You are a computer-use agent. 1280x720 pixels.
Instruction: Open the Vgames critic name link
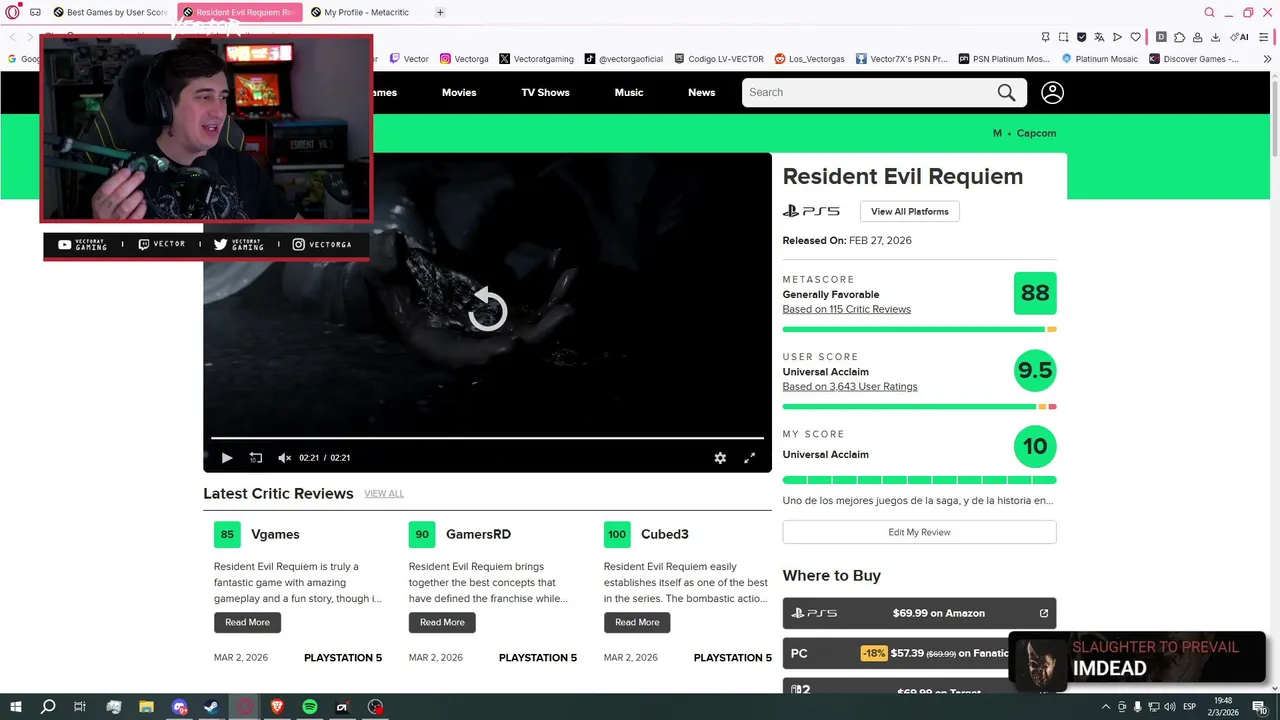[x=275, y=534]
